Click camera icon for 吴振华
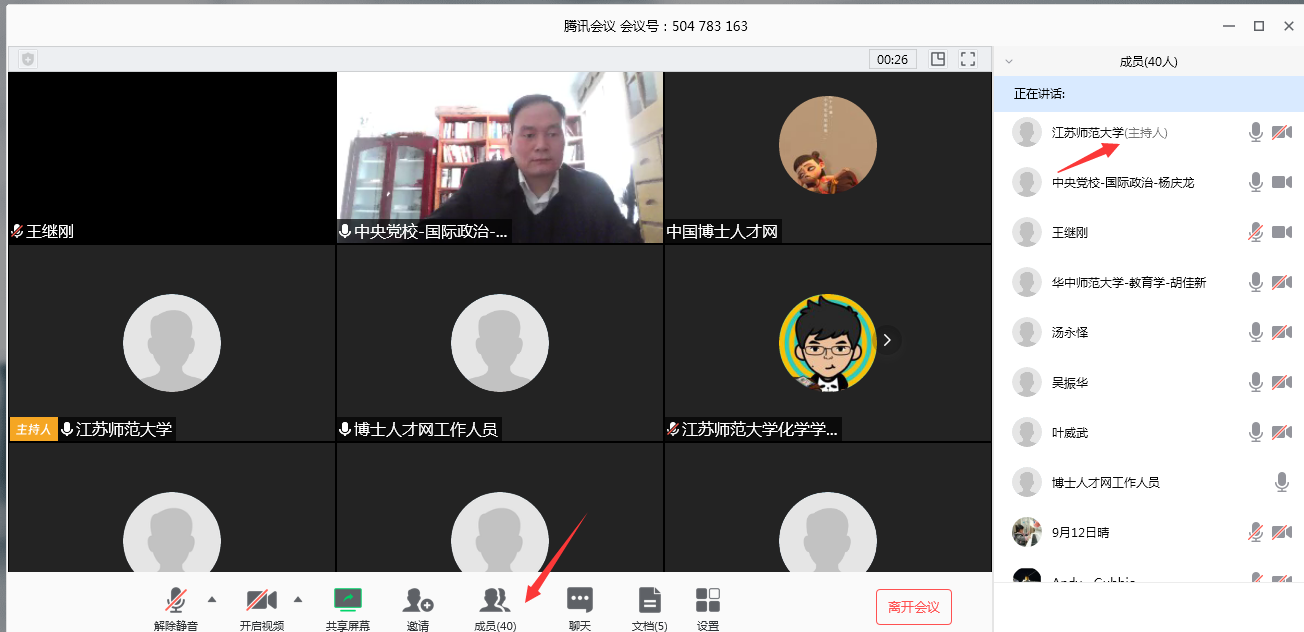 pyautogui.click(x=1282, y=382)
